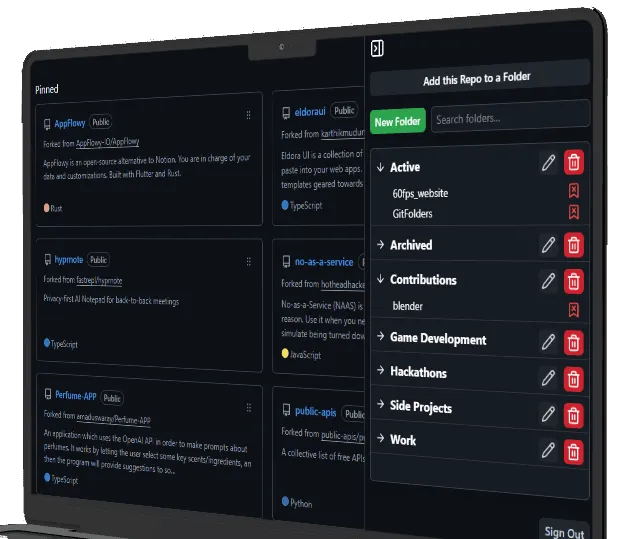Open the 60fps_website repo entry

[x=420, y=193]
